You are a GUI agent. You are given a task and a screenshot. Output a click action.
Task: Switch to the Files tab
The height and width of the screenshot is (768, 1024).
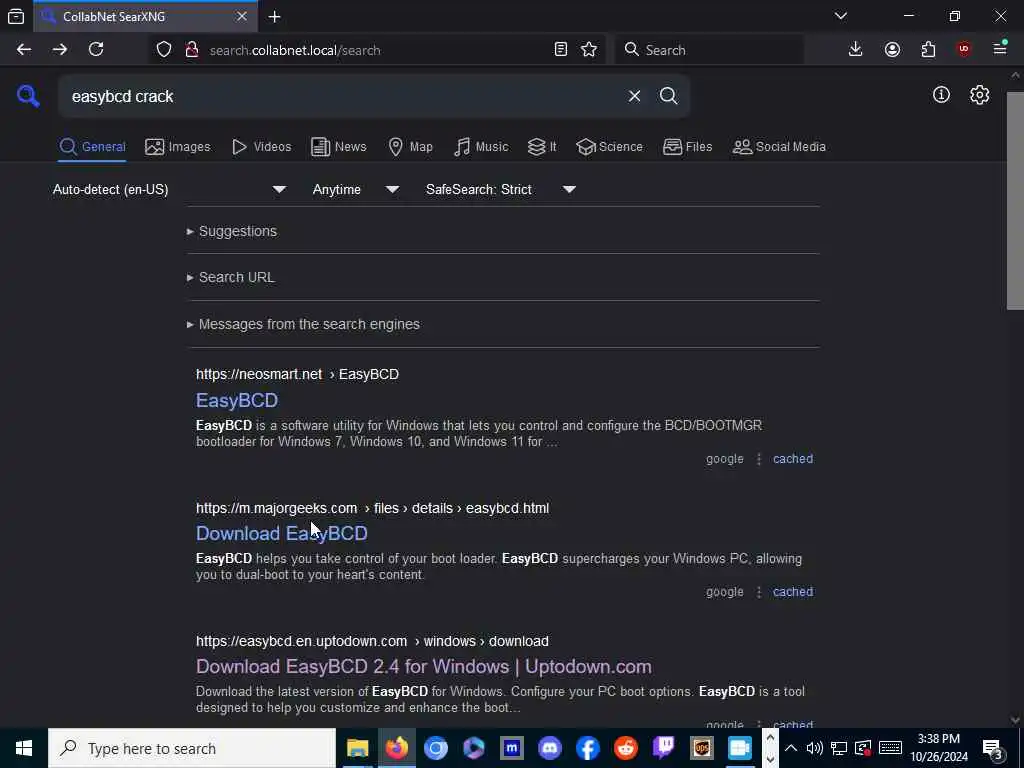(x=687, y=147)
